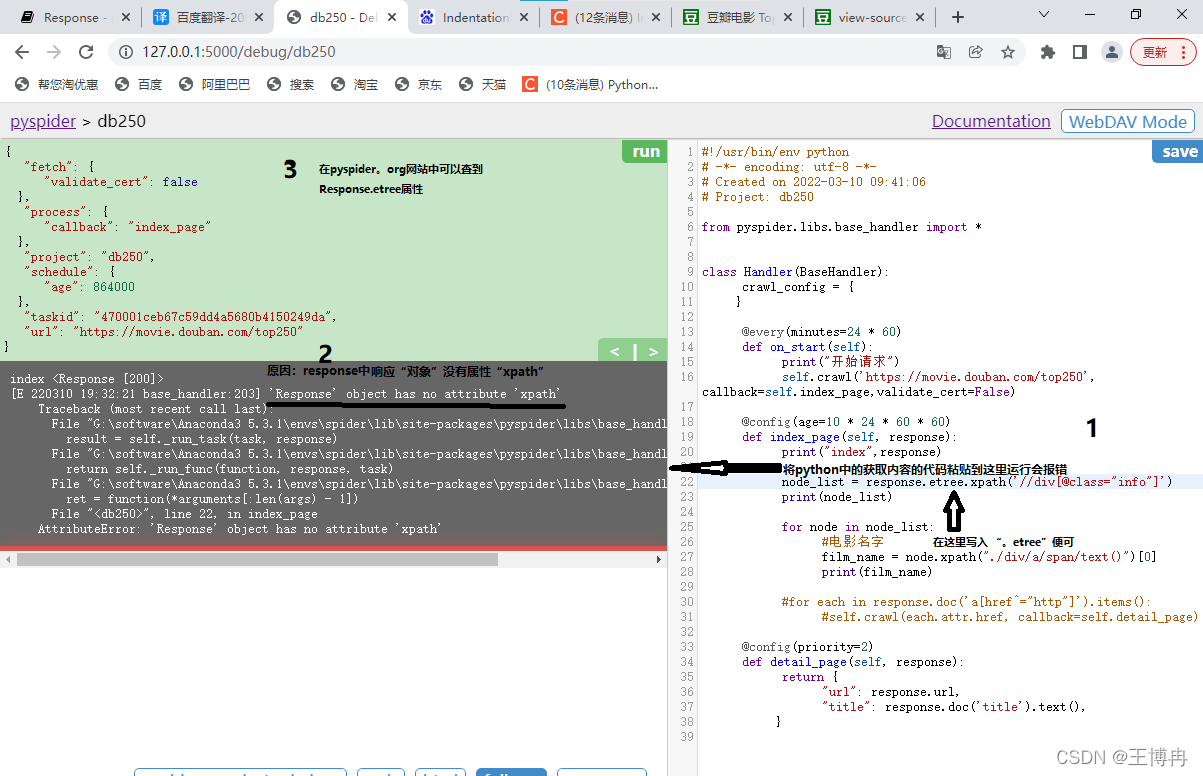This screenshot has width=1203, height=776.
Task: Open the user profile avatar
Action: click(x=1111, y=52)
